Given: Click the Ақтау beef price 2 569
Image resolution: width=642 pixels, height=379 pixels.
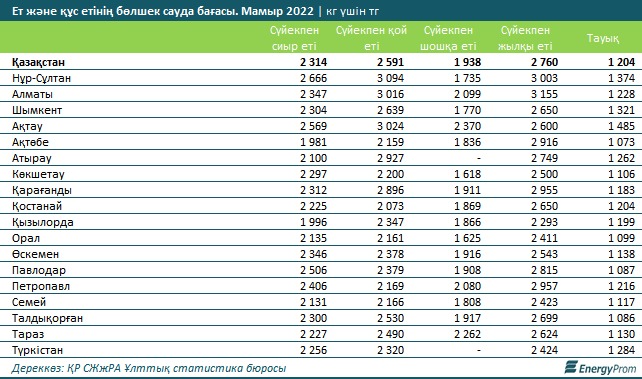Looking at the screenshot, I should coord(313,126).
